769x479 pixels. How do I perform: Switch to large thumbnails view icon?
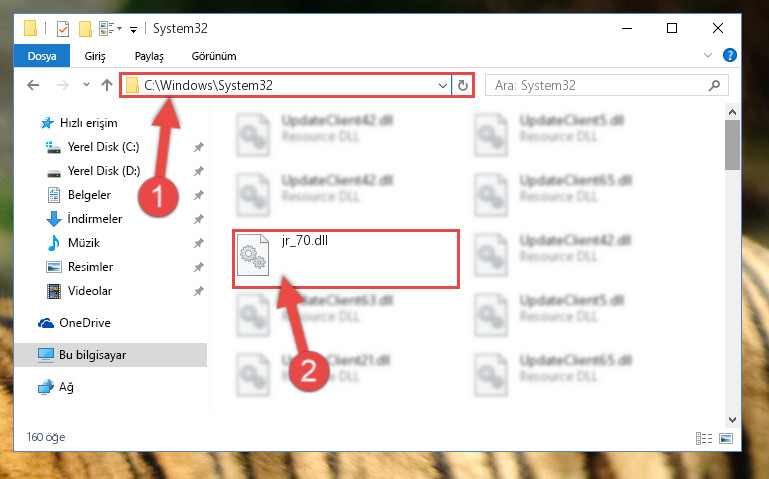726,438
